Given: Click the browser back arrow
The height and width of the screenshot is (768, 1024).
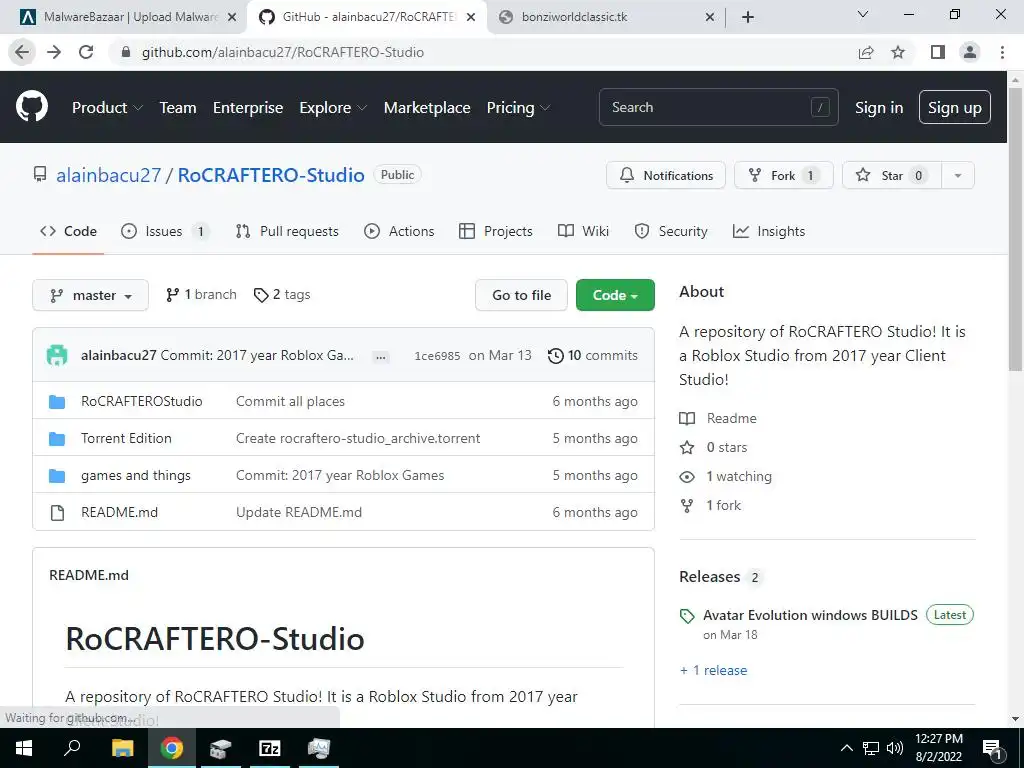Looking at the screenshot, I should [22, 52].
